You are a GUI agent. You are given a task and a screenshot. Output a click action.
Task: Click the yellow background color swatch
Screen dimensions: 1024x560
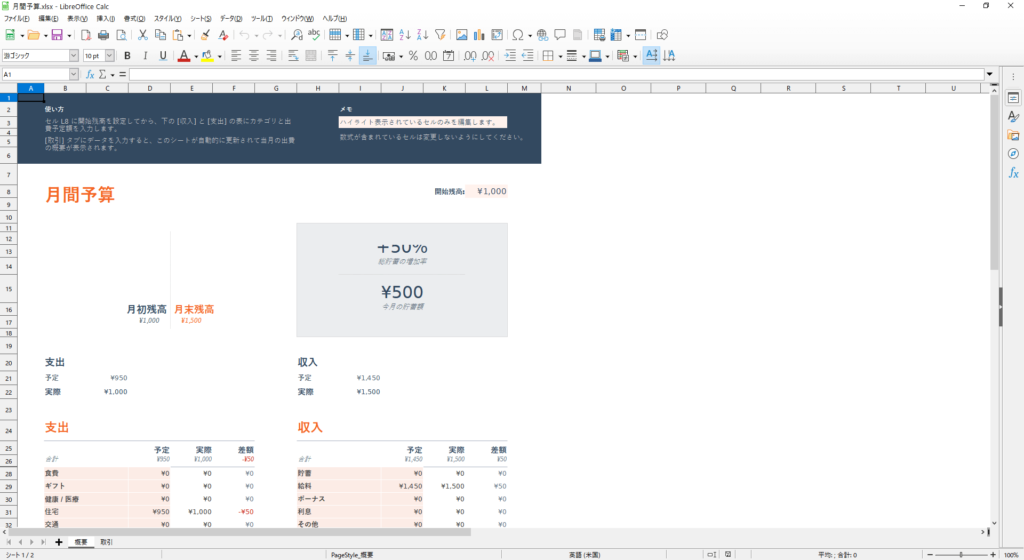[x=208, y=56]
